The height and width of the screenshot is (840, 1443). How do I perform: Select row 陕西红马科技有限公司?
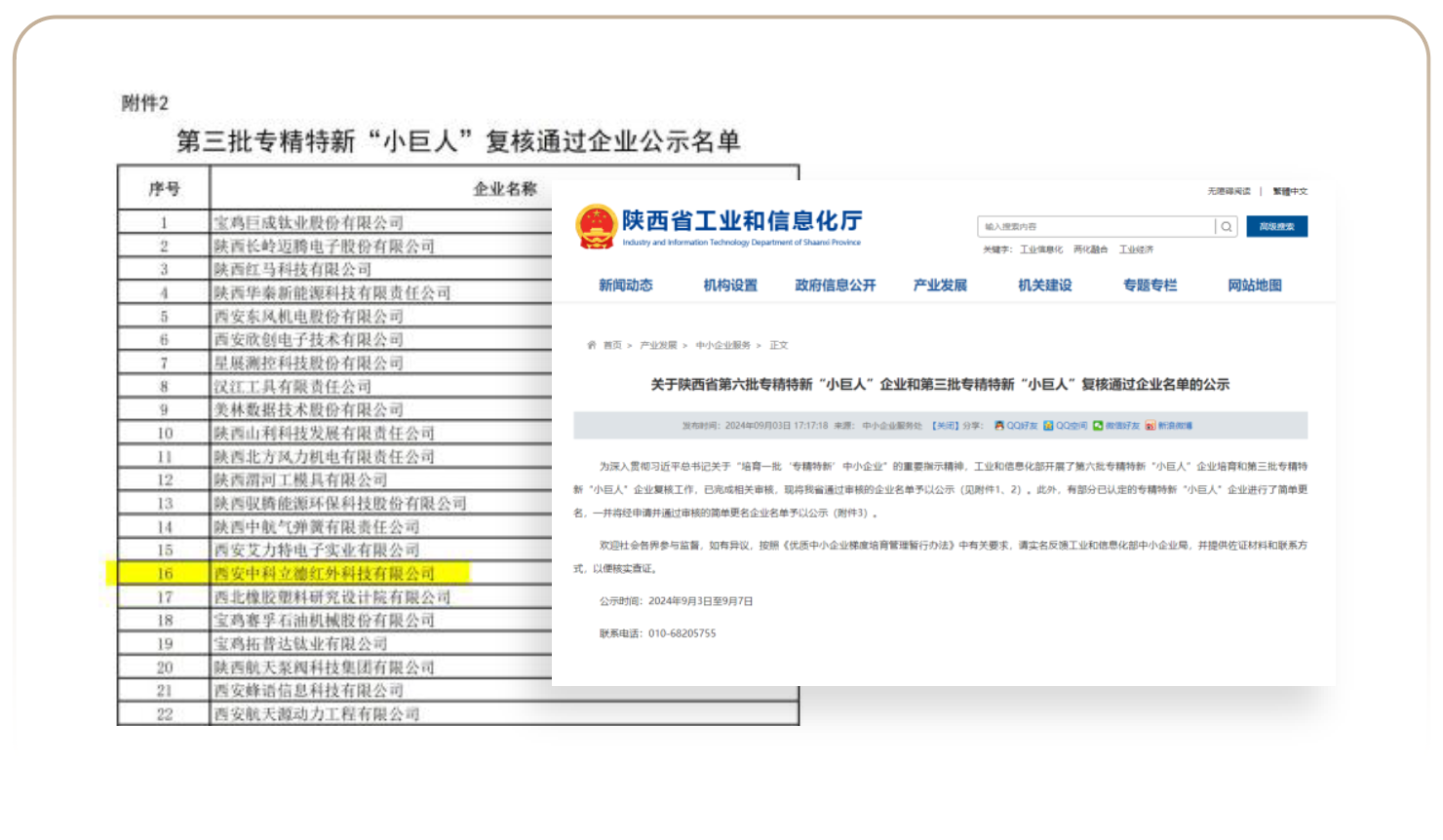coord(292,269)
